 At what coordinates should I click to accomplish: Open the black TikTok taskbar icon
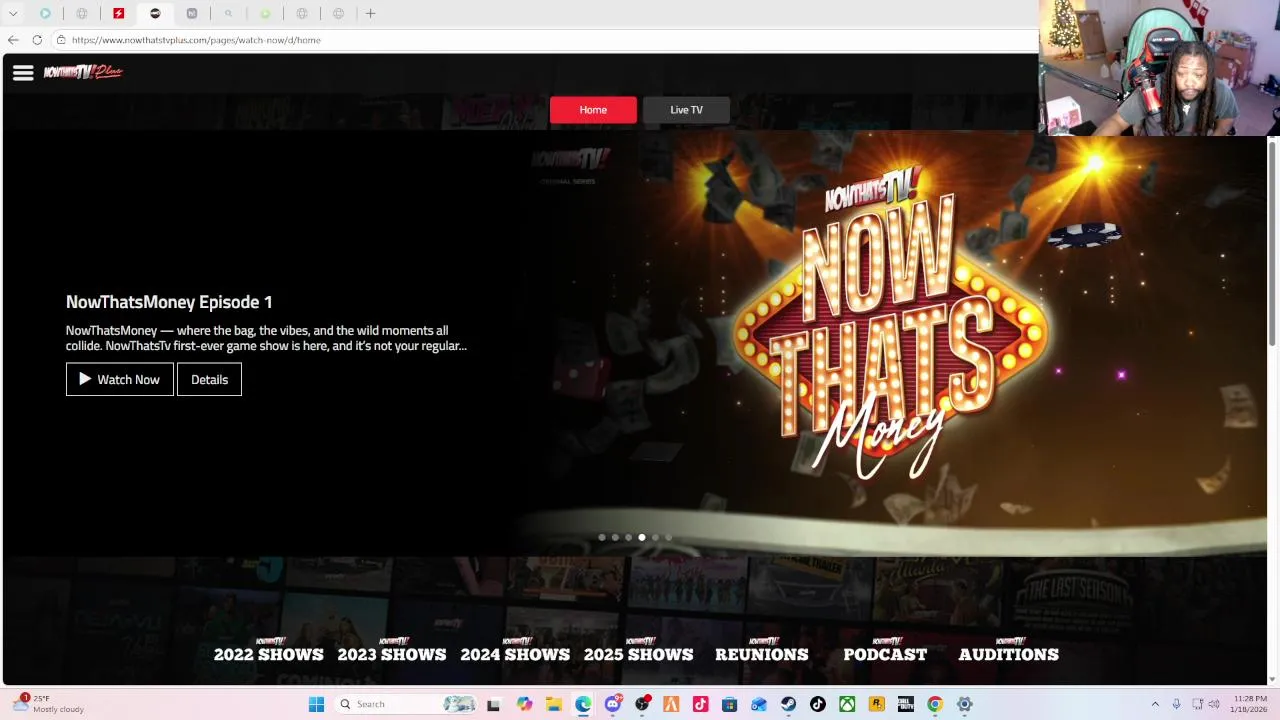817,704
